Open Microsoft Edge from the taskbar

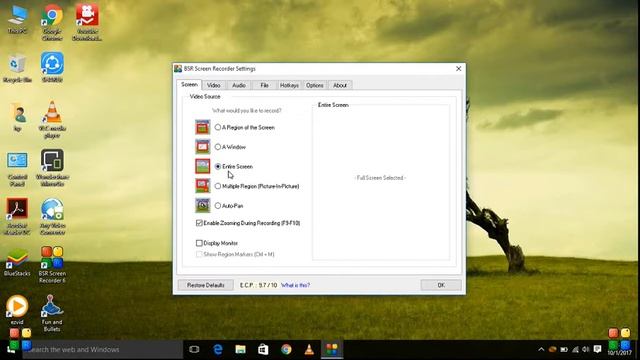[x=218, y=349]
